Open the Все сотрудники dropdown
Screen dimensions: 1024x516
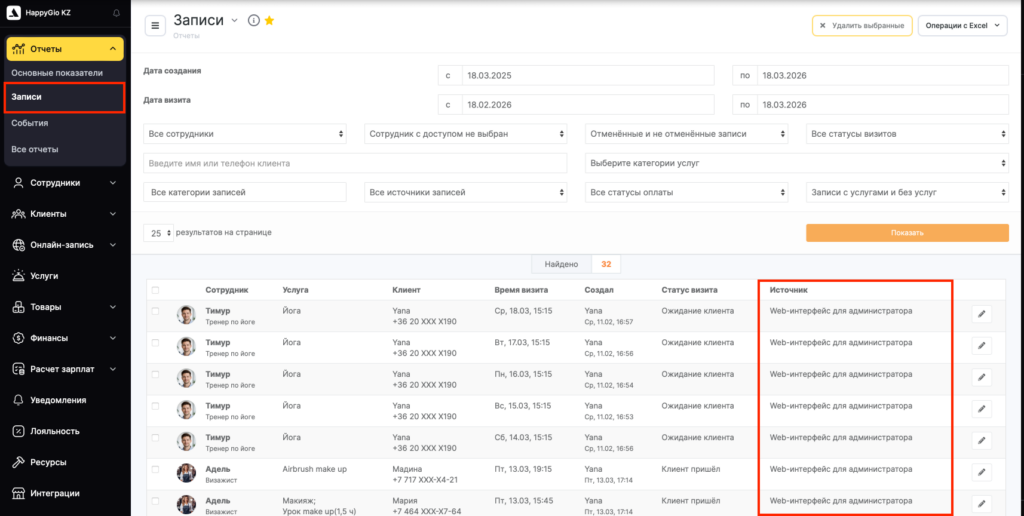coord(245,133)
